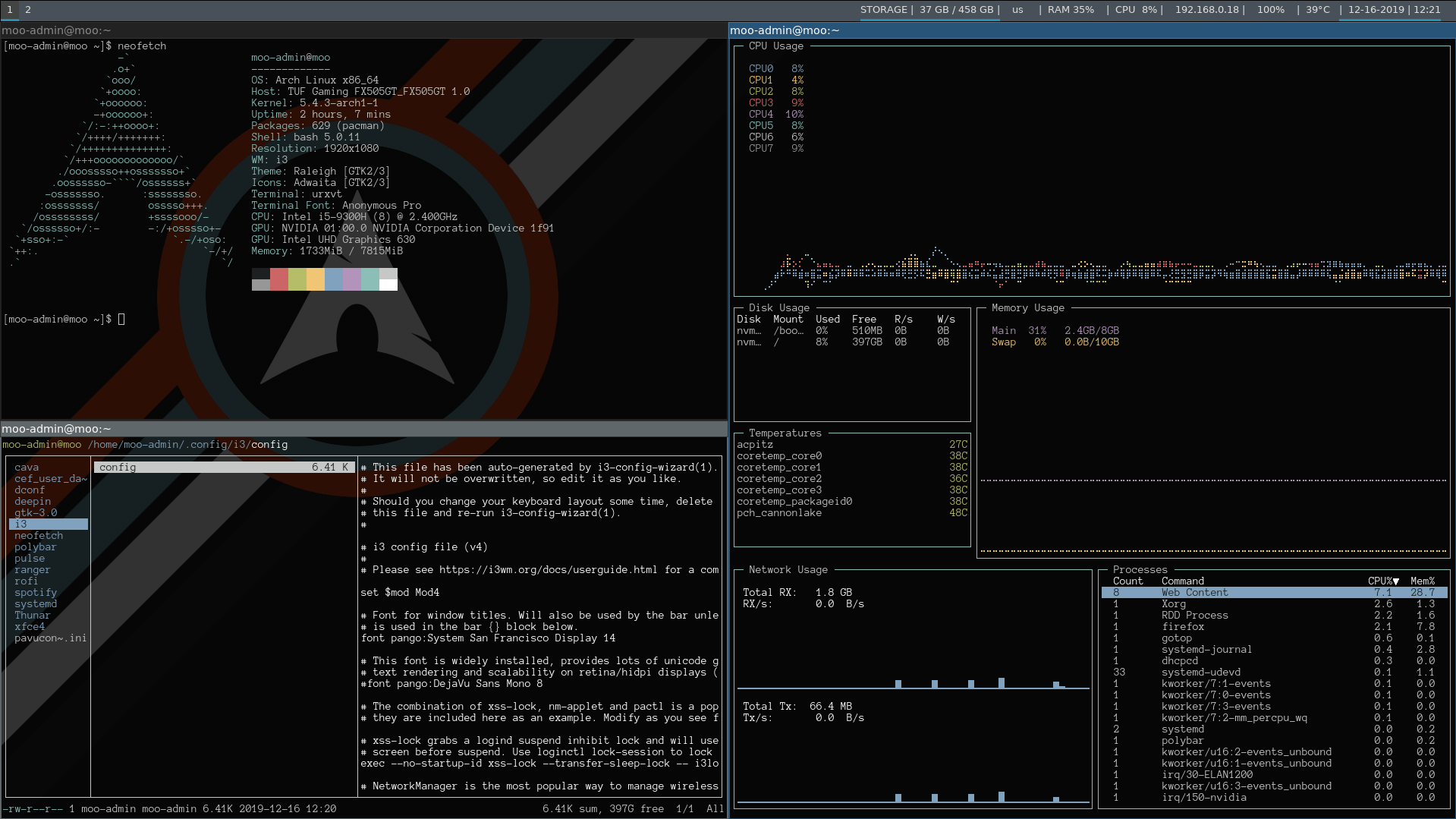Viewport: 1456px width, 819px height.
Task: Select the pavucon~.ini file in ranger
Action: tap(49, 638)
